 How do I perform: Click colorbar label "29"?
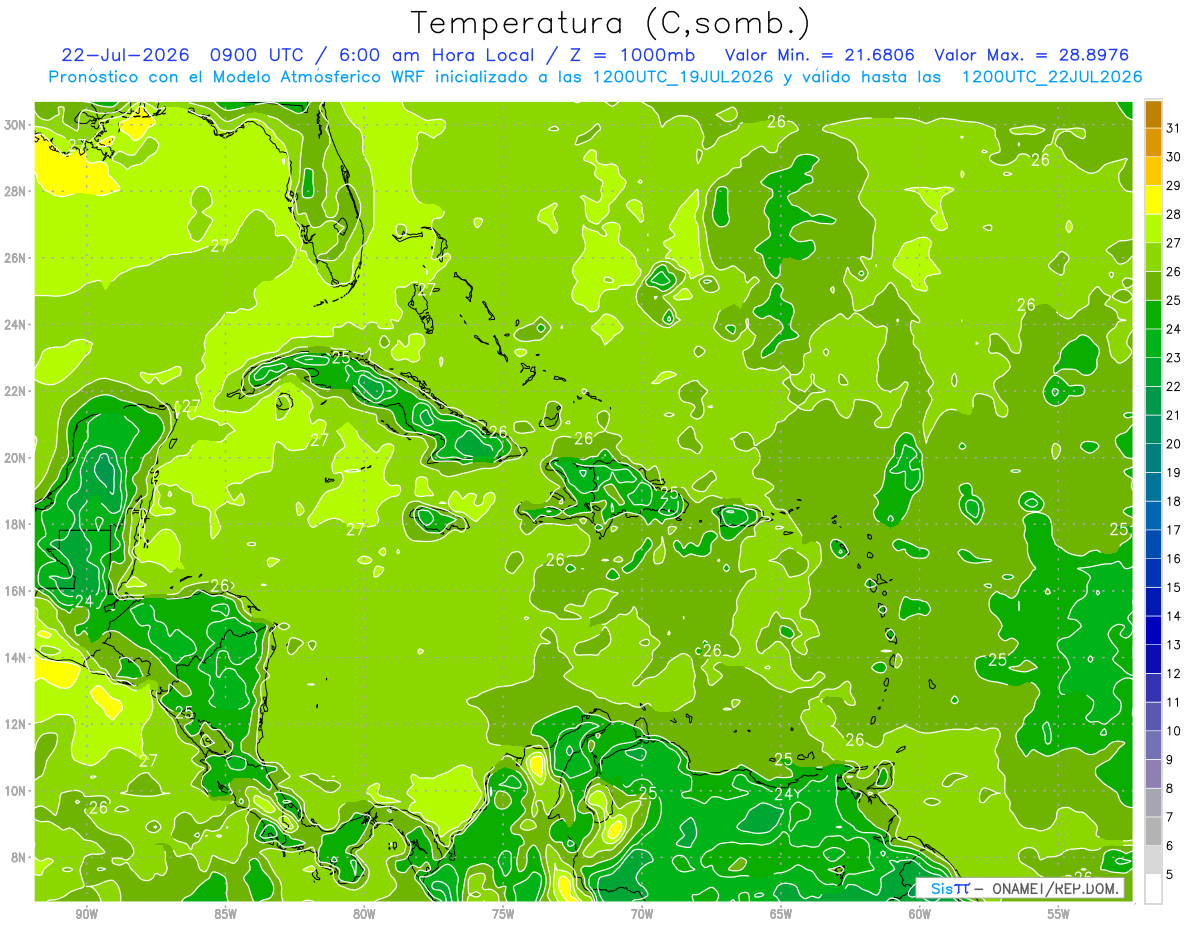[x=1174, y=186]
